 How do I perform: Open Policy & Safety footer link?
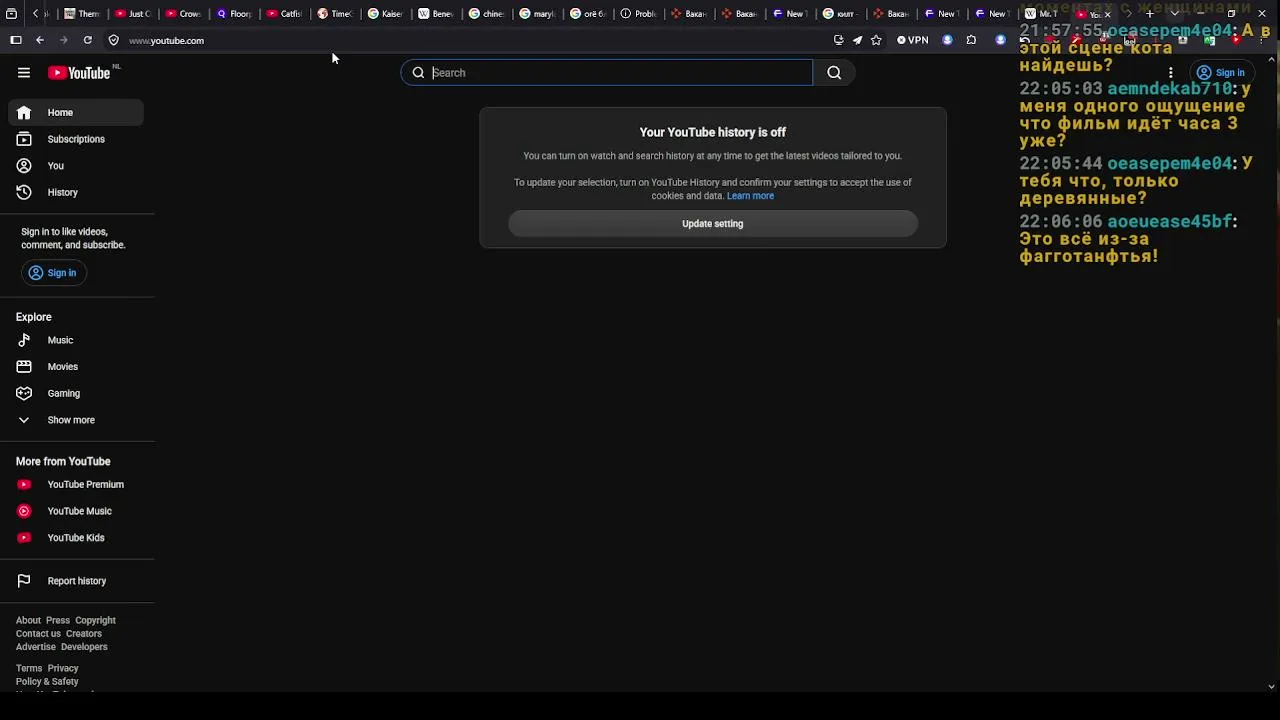click(x=47, y=682)
